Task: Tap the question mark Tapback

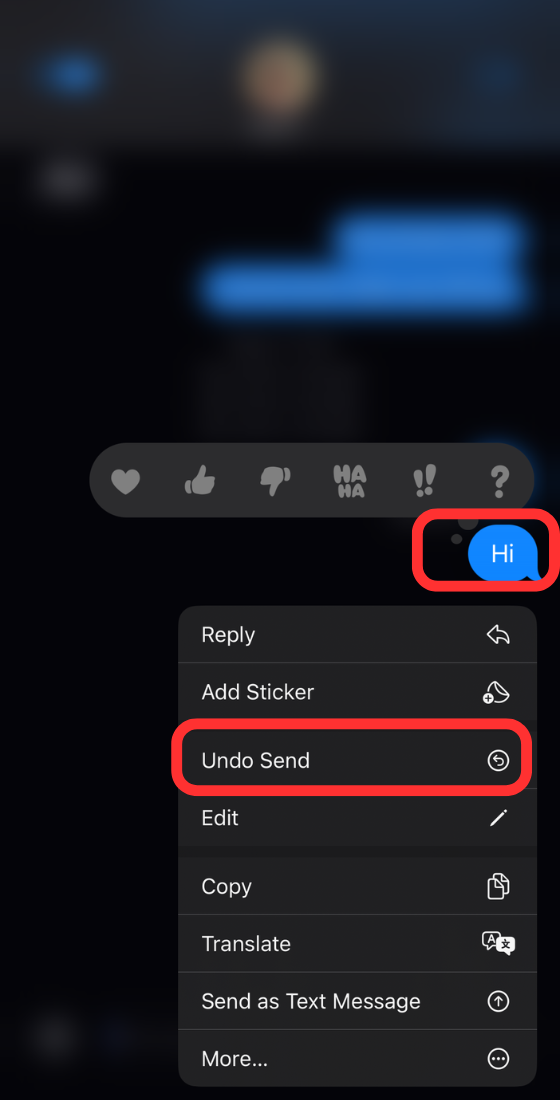Action: (498, 481)
